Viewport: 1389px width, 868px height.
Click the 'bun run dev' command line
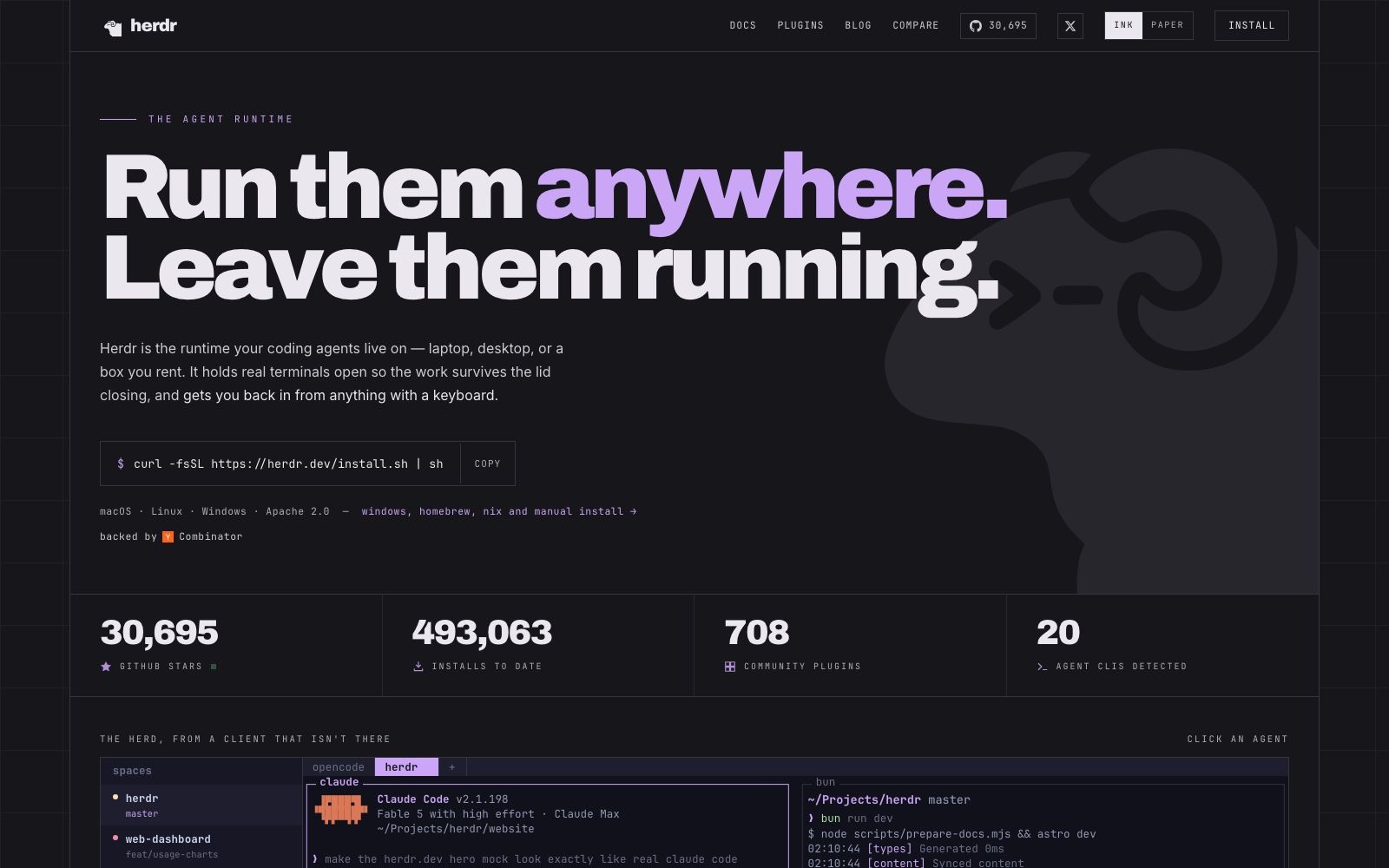coord(857,819)
